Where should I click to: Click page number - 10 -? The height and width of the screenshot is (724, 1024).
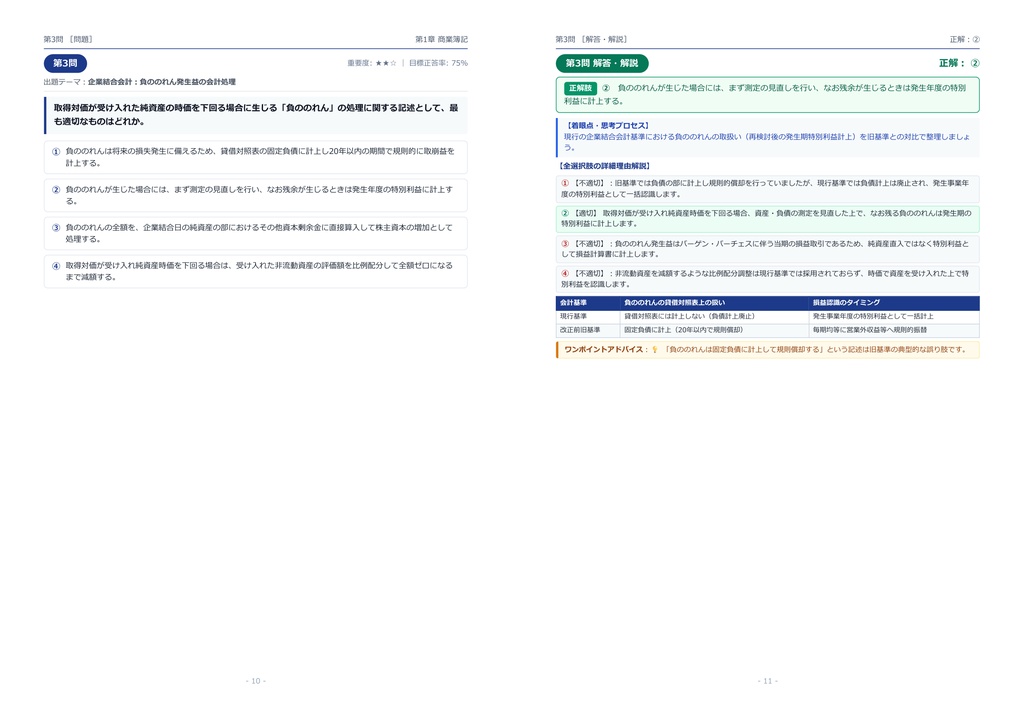[x=255, y=681]
